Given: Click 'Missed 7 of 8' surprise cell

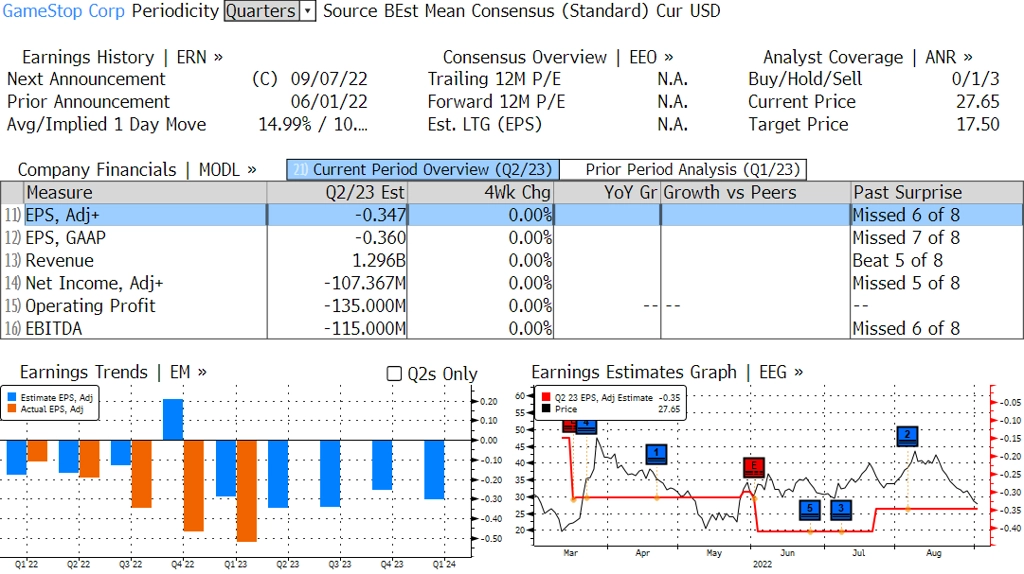Looking at the screenshot, I should pos(906,238).
